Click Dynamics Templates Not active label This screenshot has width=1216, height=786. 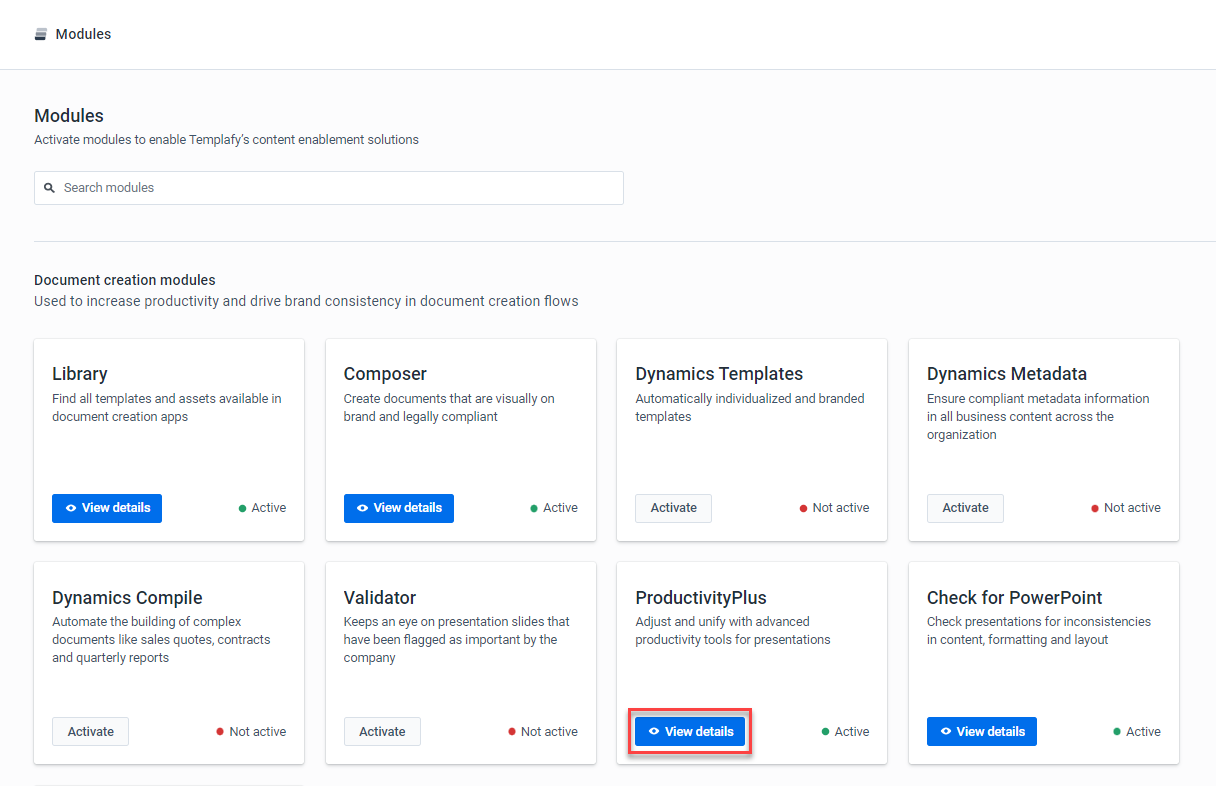[841, 508]
